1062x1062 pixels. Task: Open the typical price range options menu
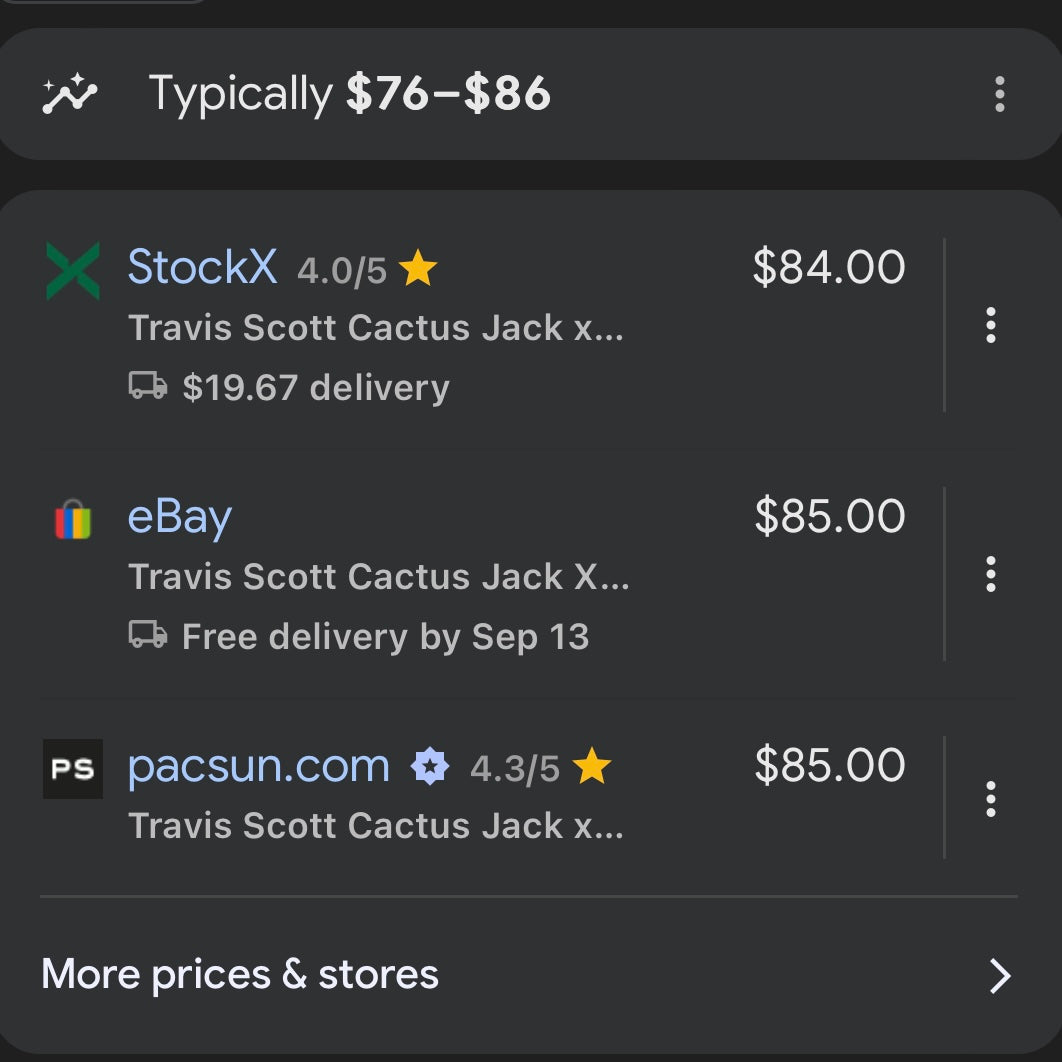pyautogui.click(x=999, y=95)
